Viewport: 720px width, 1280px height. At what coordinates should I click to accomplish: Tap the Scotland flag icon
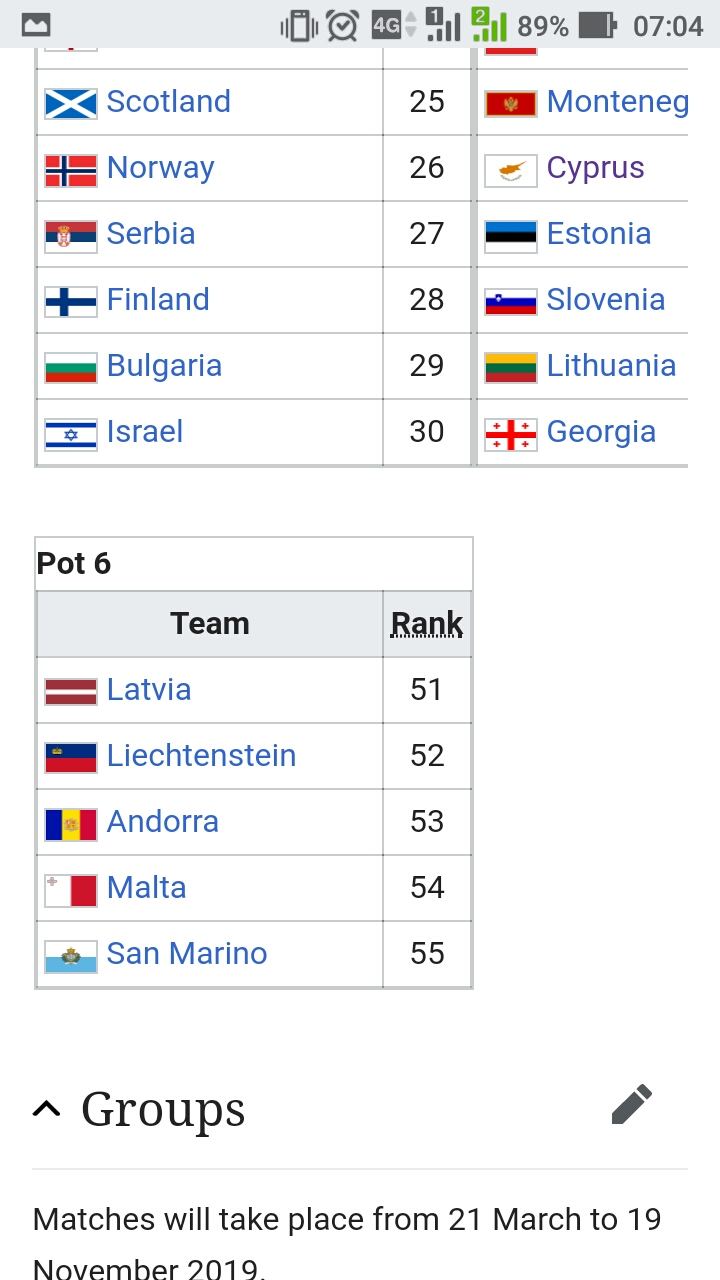click(x=71, y=103)
